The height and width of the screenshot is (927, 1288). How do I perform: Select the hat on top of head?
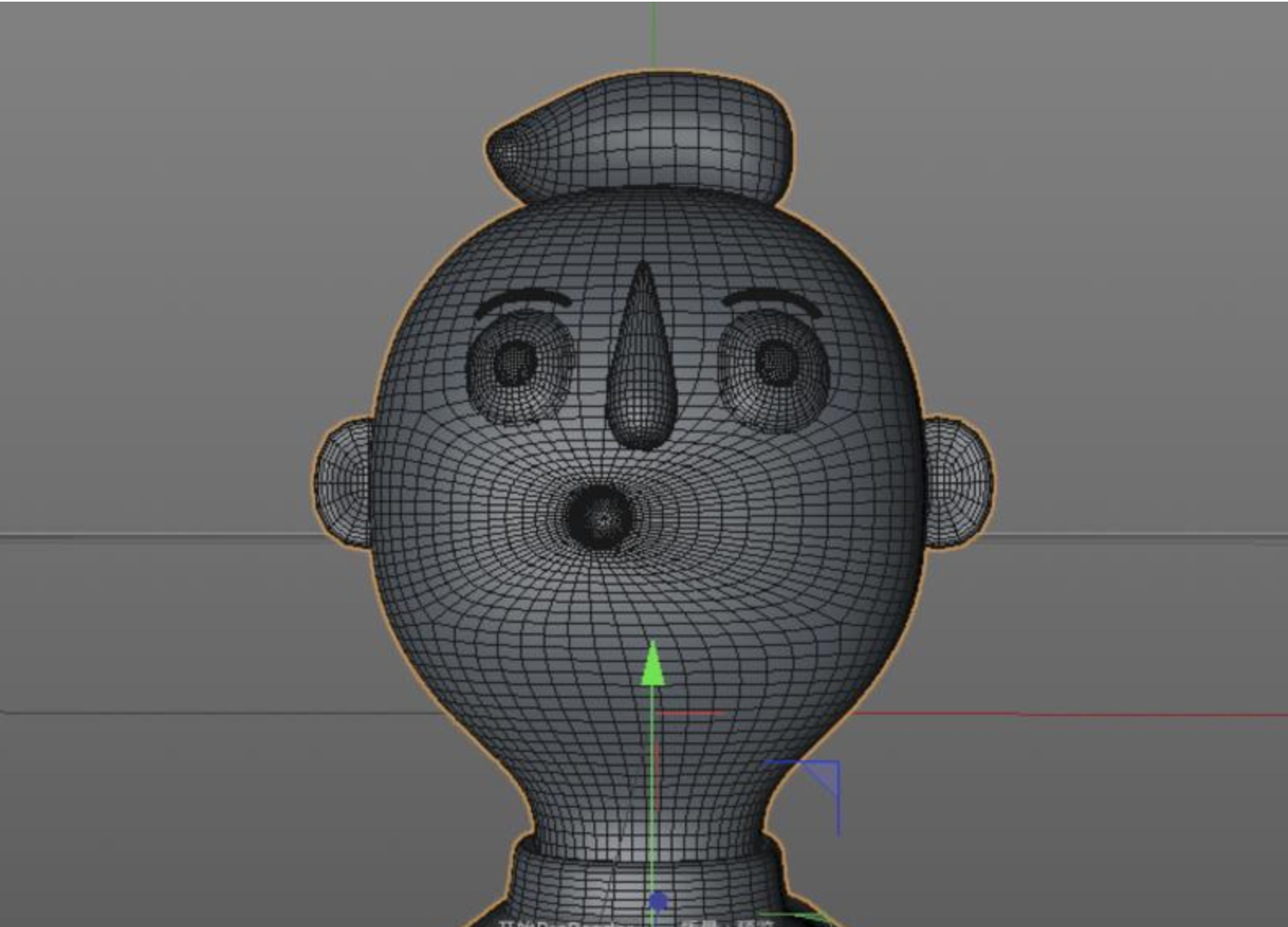641,137
